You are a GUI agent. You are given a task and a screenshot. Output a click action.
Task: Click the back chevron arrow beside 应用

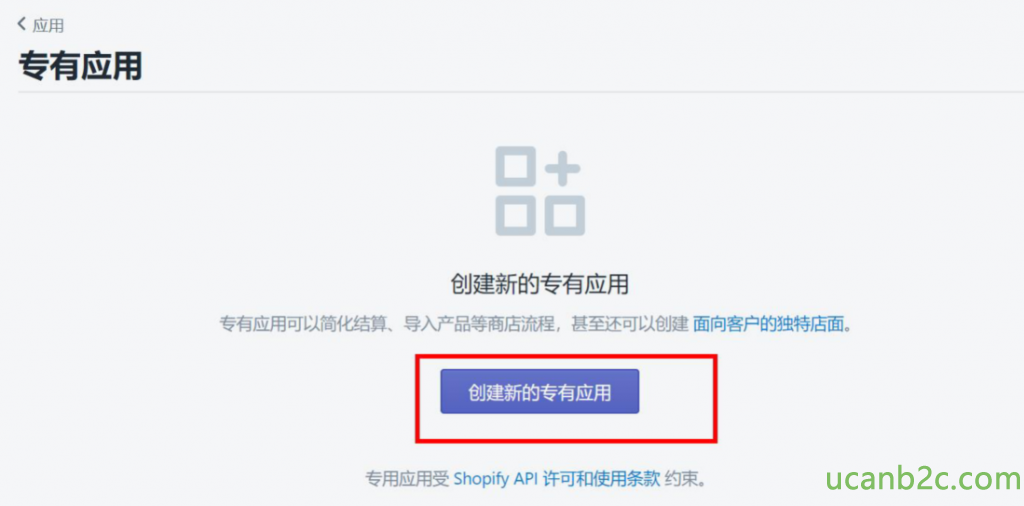point(22,25)
